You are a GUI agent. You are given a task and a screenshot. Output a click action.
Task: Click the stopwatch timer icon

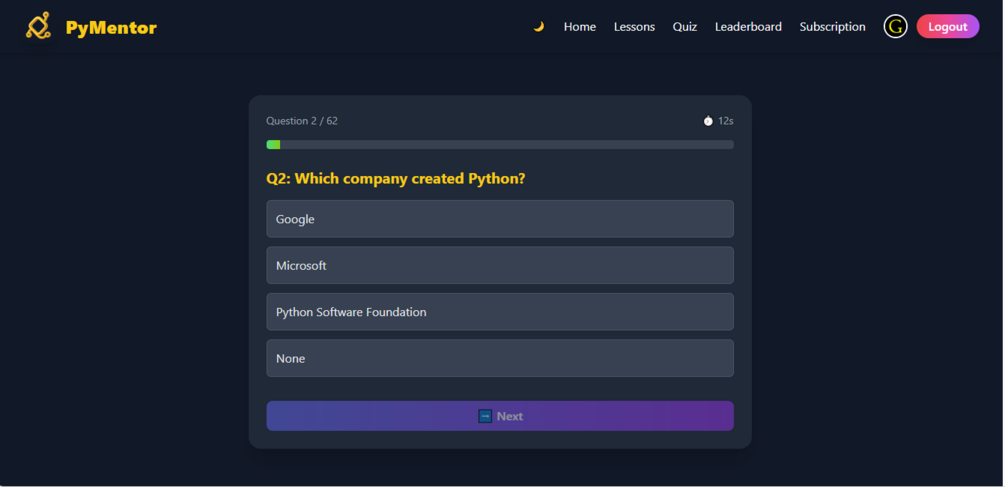pos(708,121)
